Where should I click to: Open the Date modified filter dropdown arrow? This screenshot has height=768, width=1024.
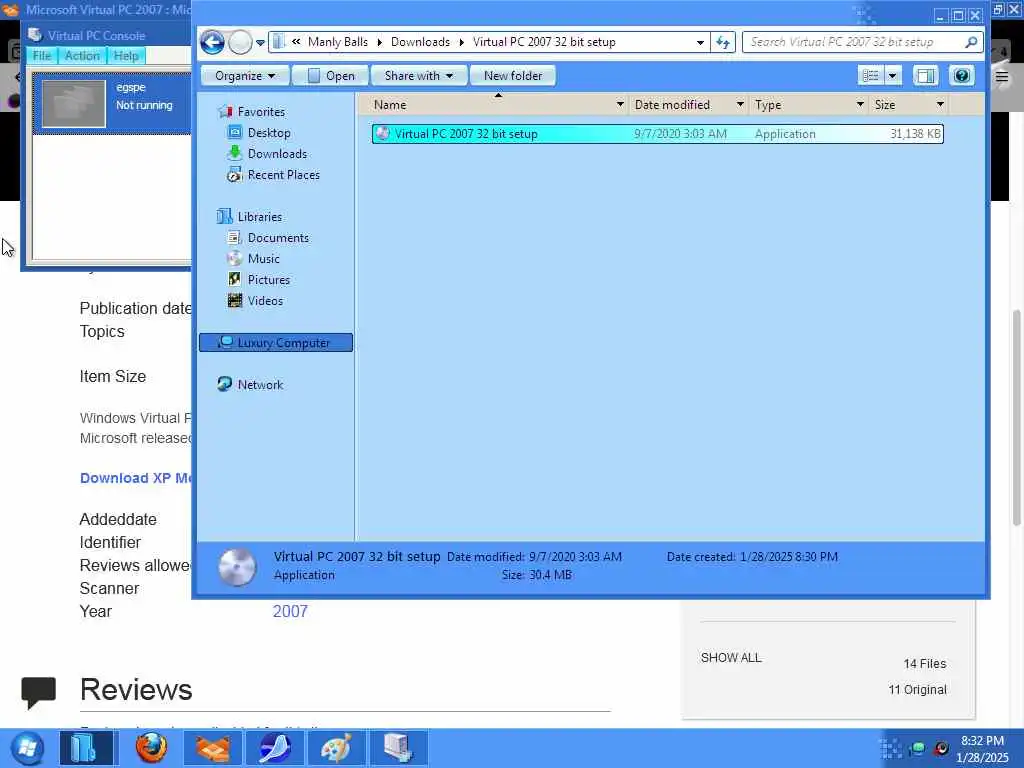(740, 104)
